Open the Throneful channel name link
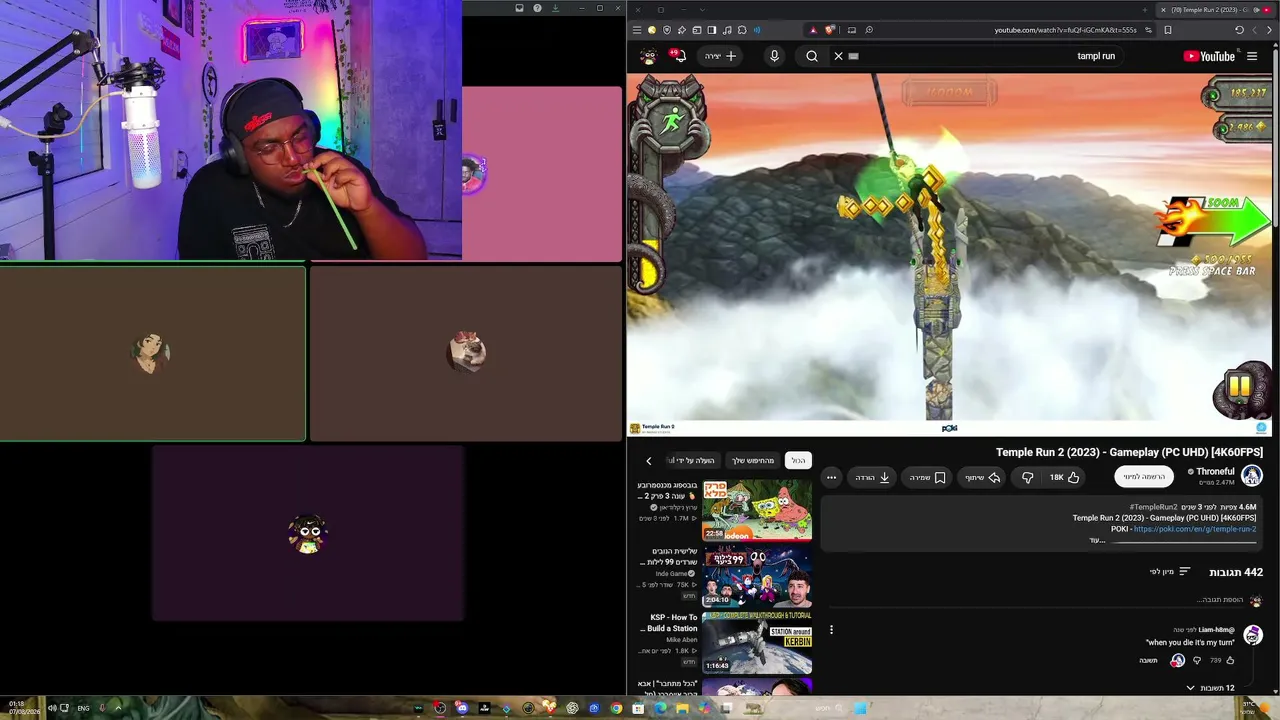 [x=1215, y=471]
